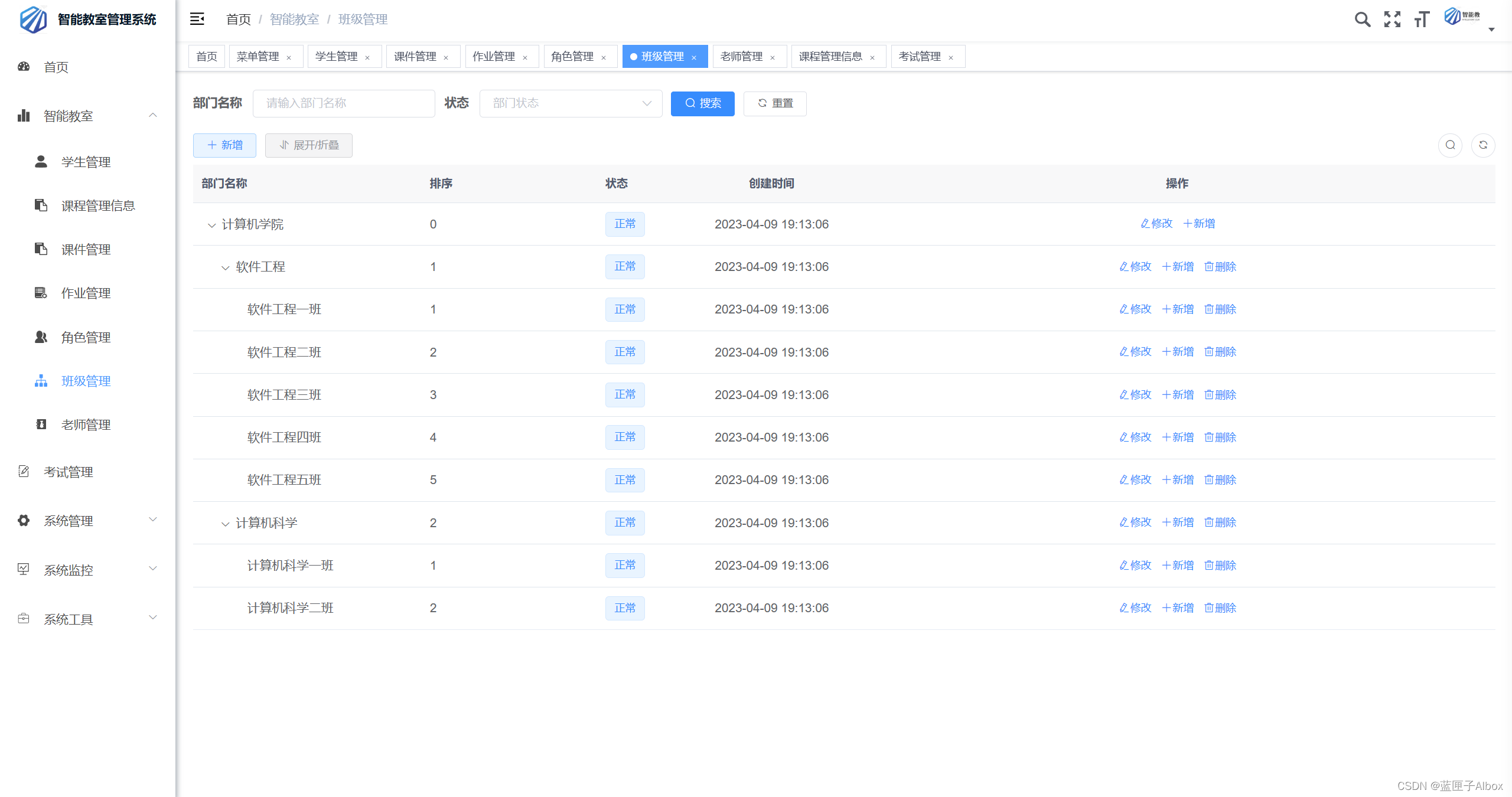Click the form icon for 作业管理
The height and width of the screenshot is (797, 1512).
pos(41,292)
